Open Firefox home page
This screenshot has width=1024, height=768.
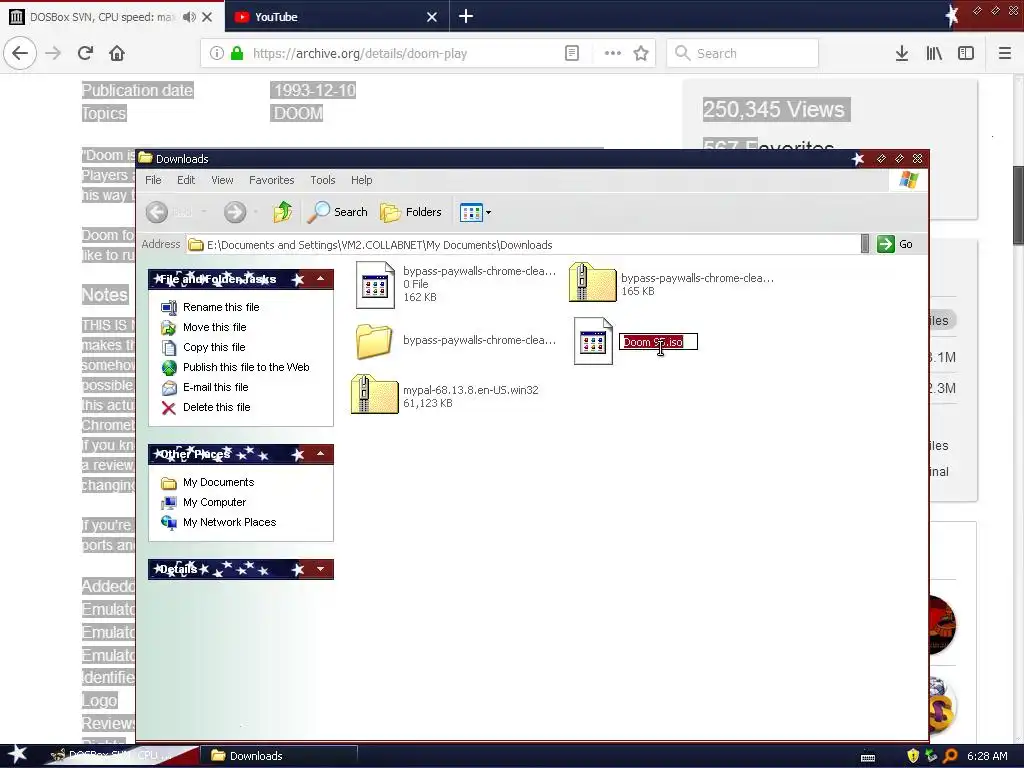pyautogui.click(x=117, y=53)
